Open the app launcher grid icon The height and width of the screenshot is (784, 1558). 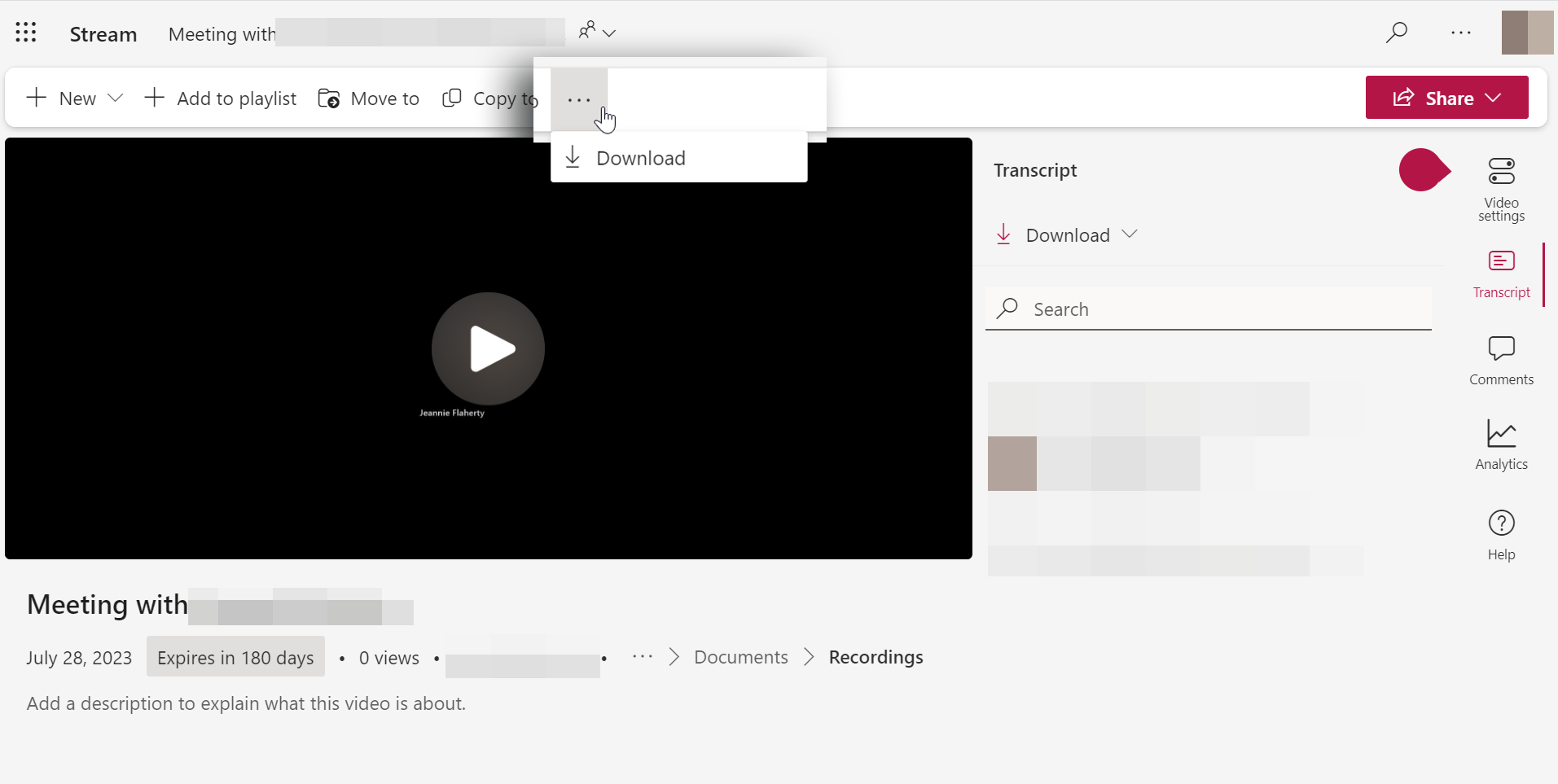pyautogui.click(x=26, y=33)
